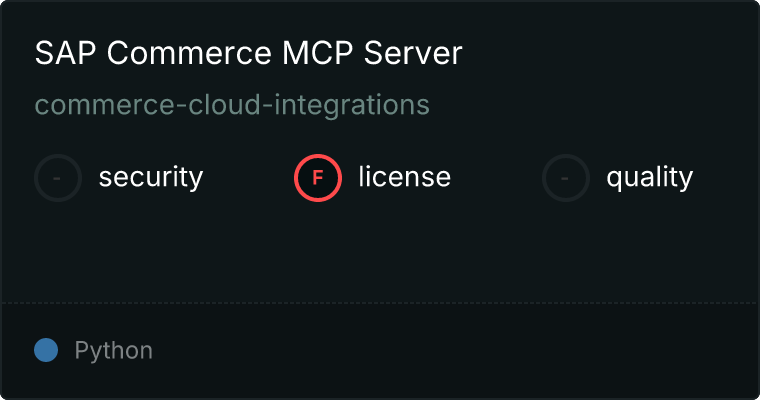
Task: Select the license label text
Action: pos(404,178)
